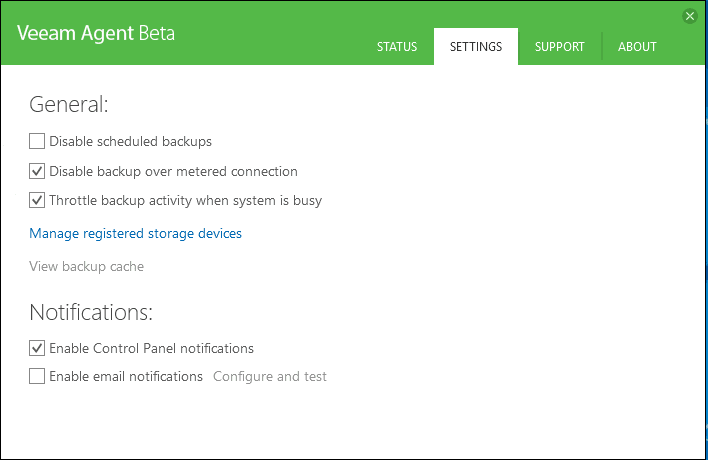Open Configure and test email settings

(x=269, y=377)
